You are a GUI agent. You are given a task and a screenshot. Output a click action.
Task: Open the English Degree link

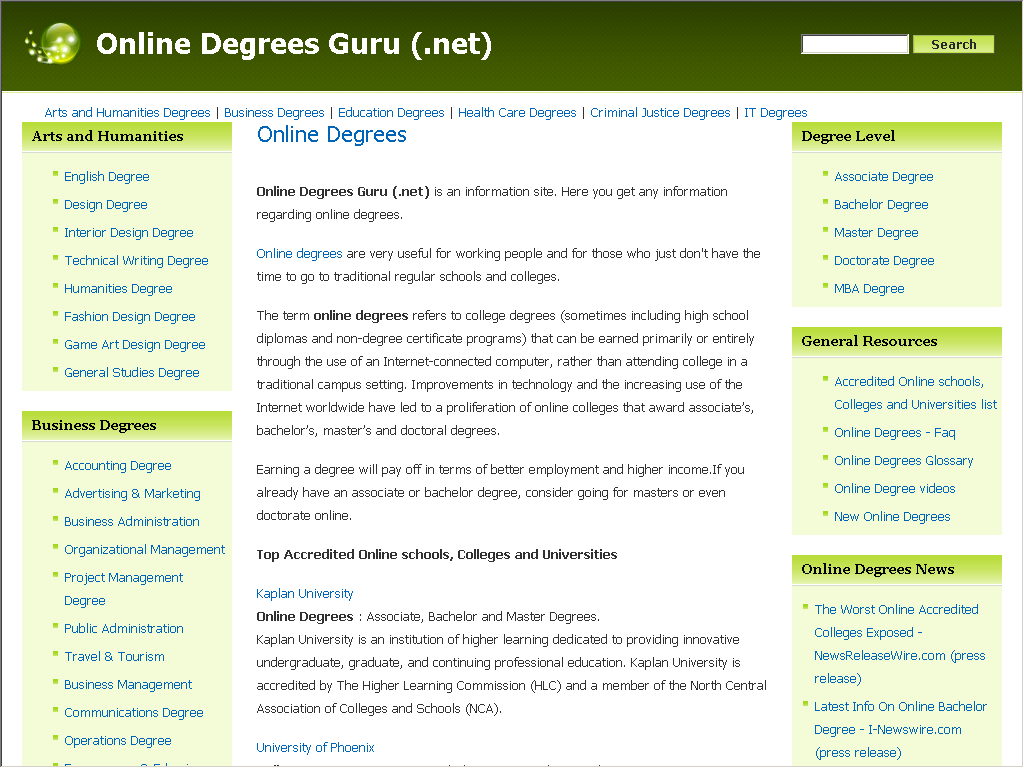coord(106,176)
